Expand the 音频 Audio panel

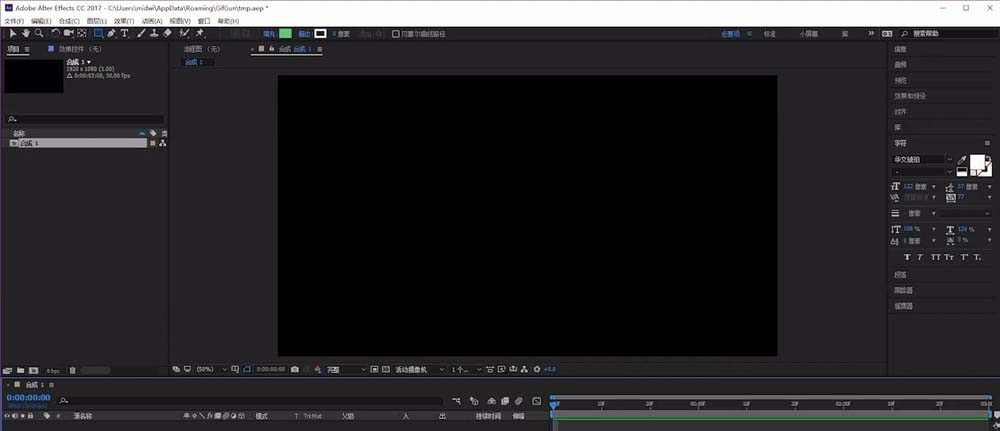[x=900, y=65]
